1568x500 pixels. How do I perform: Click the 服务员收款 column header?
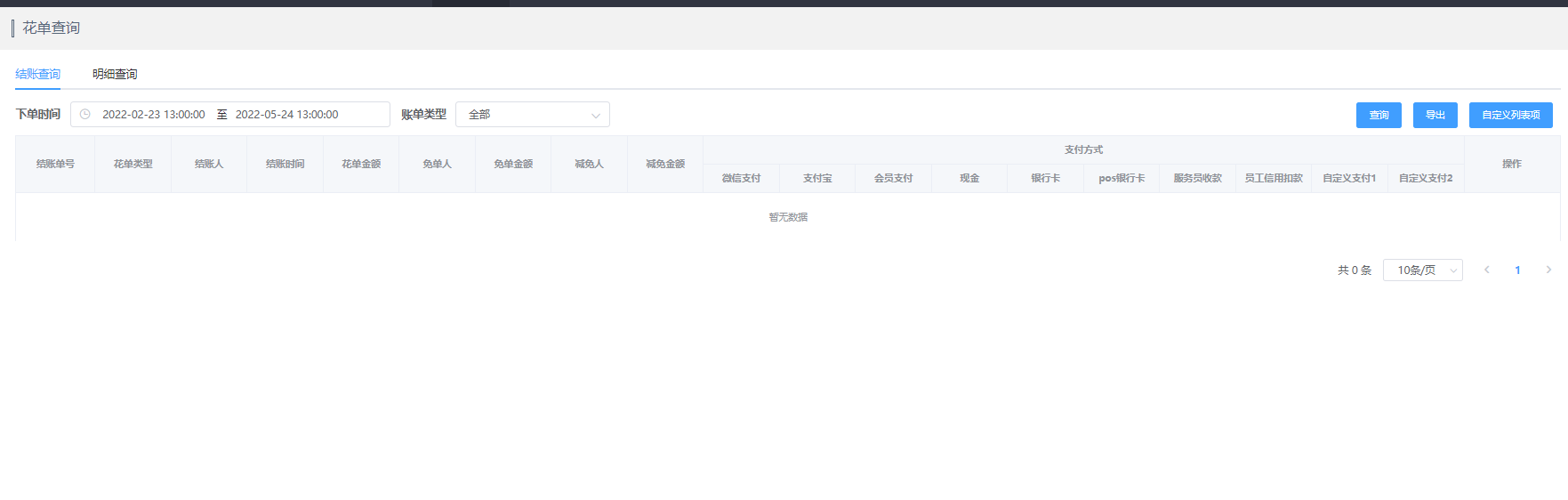[1198, 178]
